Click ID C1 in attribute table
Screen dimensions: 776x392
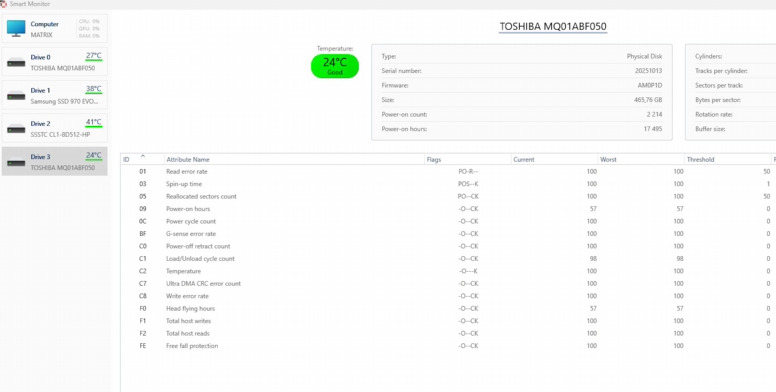click(x=143, y=258)
